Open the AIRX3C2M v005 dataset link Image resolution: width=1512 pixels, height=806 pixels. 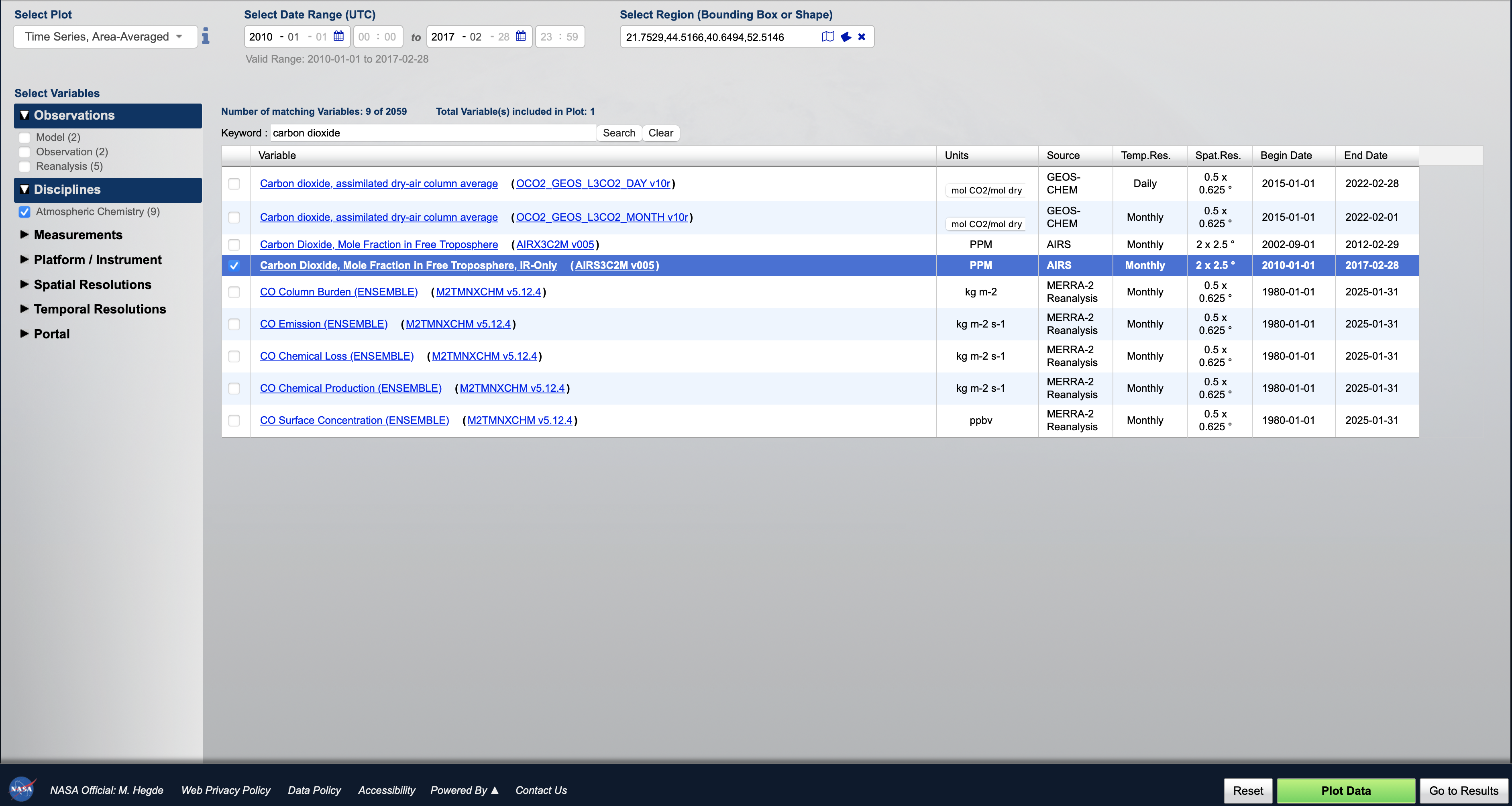tap(555, 244)
